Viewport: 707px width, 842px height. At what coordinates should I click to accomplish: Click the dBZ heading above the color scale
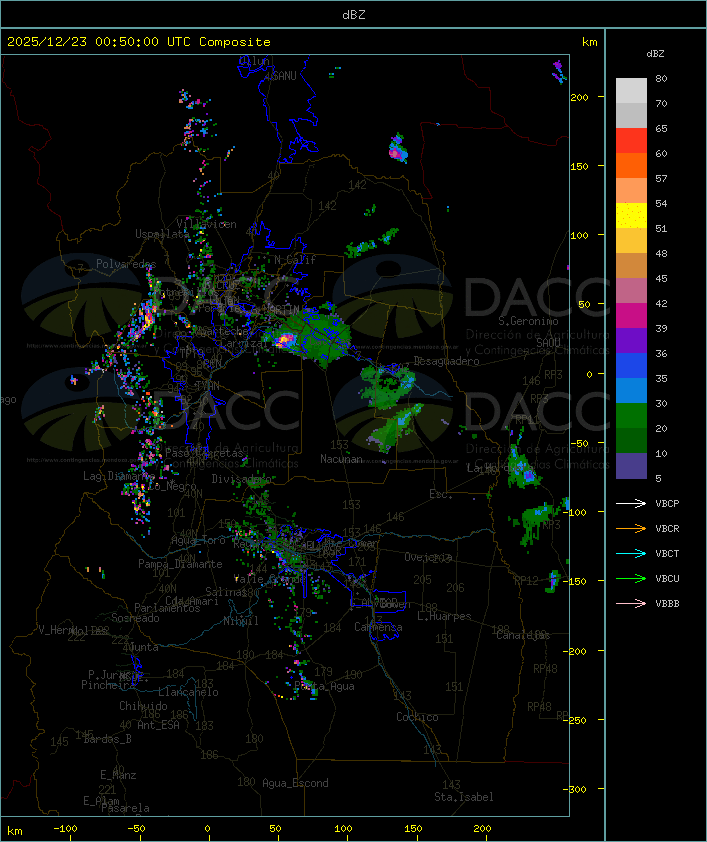(x=655, y=54)
